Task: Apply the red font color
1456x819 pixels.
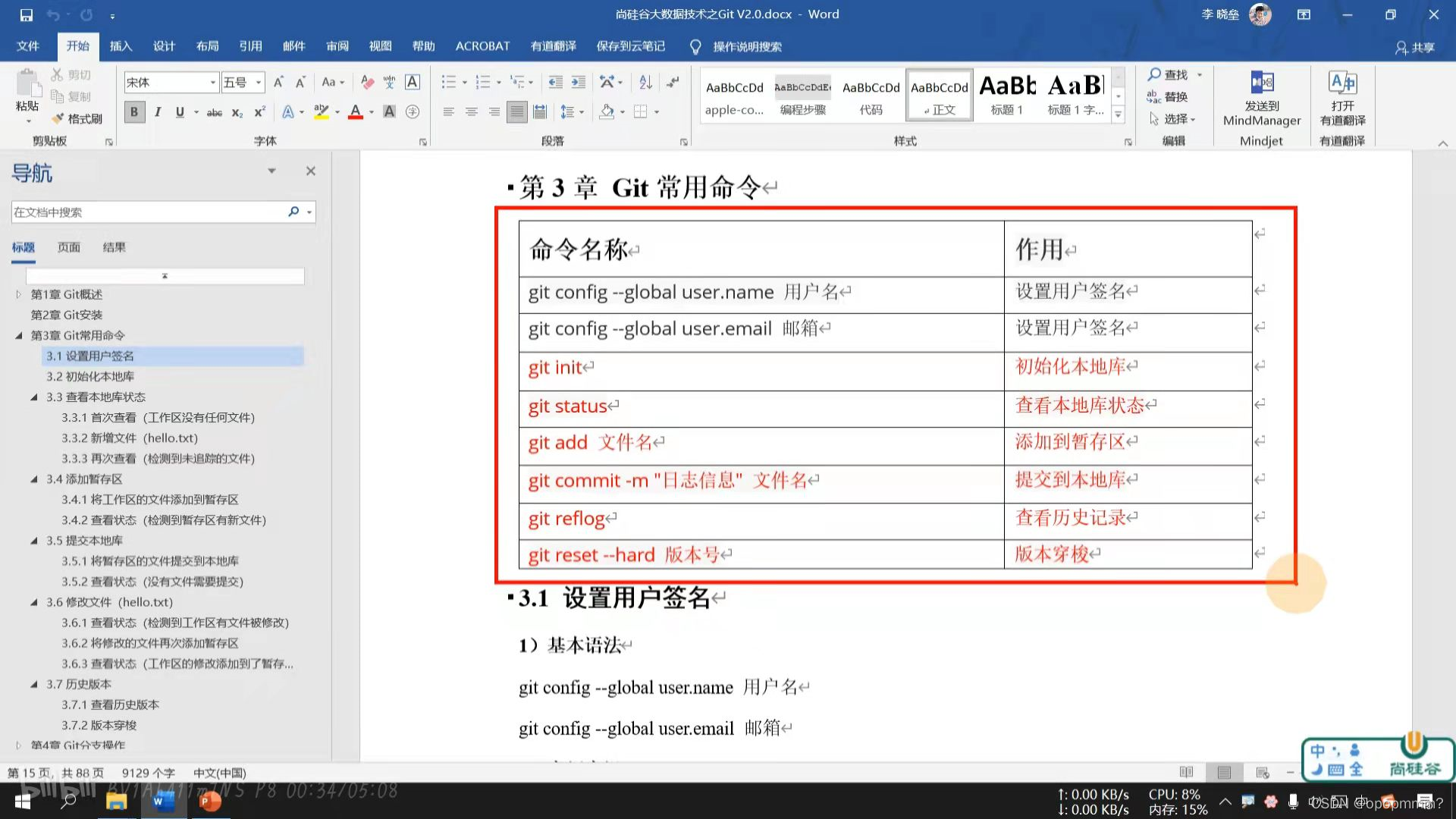Action: tap(355, 112)
